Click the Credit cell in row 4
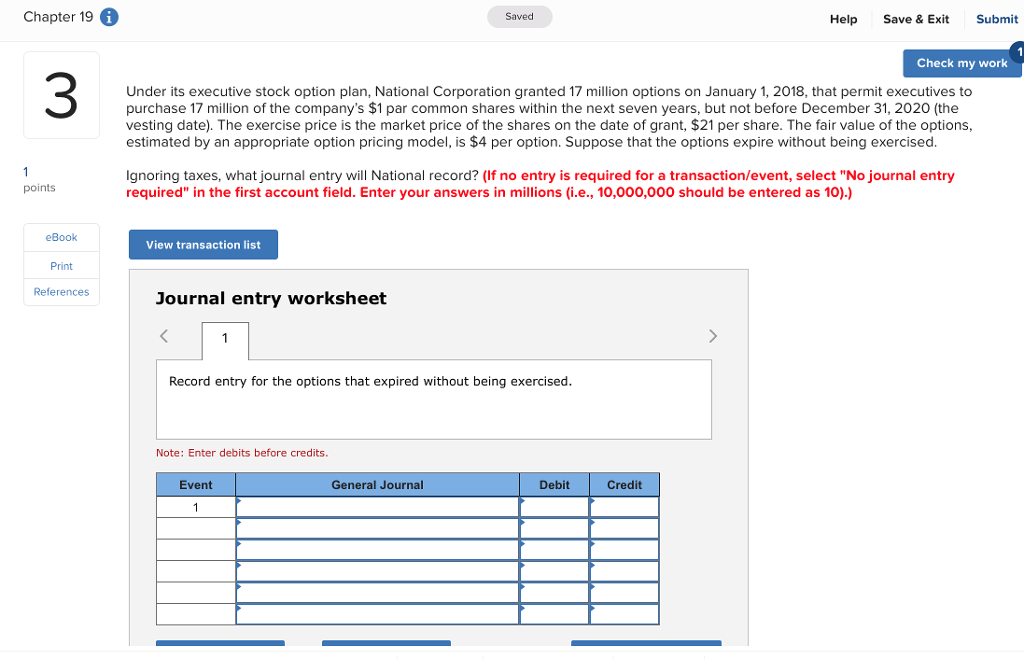The width and height of the screenshot is (1024, 659). point(624,571)
